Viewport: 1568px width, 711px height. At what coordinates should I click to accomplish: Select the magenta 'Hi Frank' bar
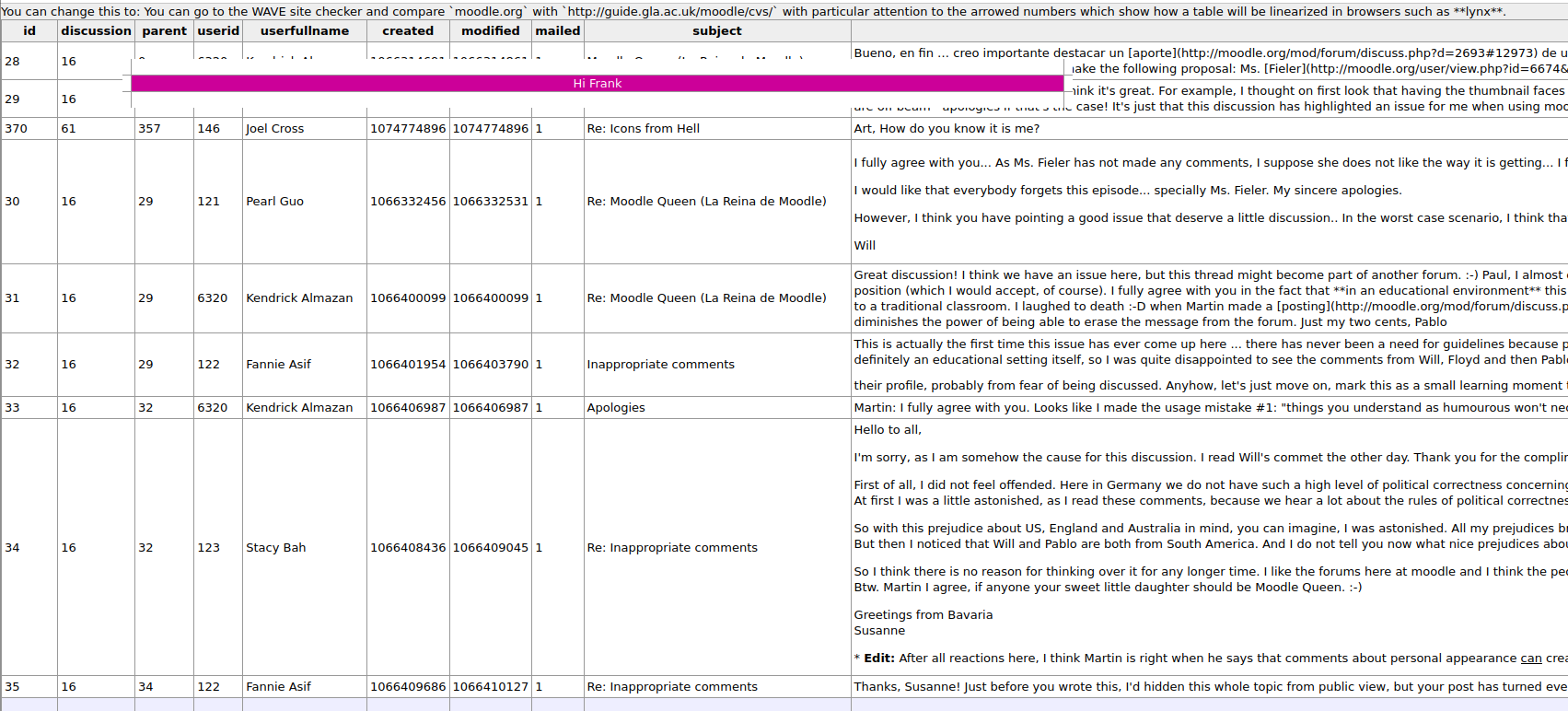[598, 83]
